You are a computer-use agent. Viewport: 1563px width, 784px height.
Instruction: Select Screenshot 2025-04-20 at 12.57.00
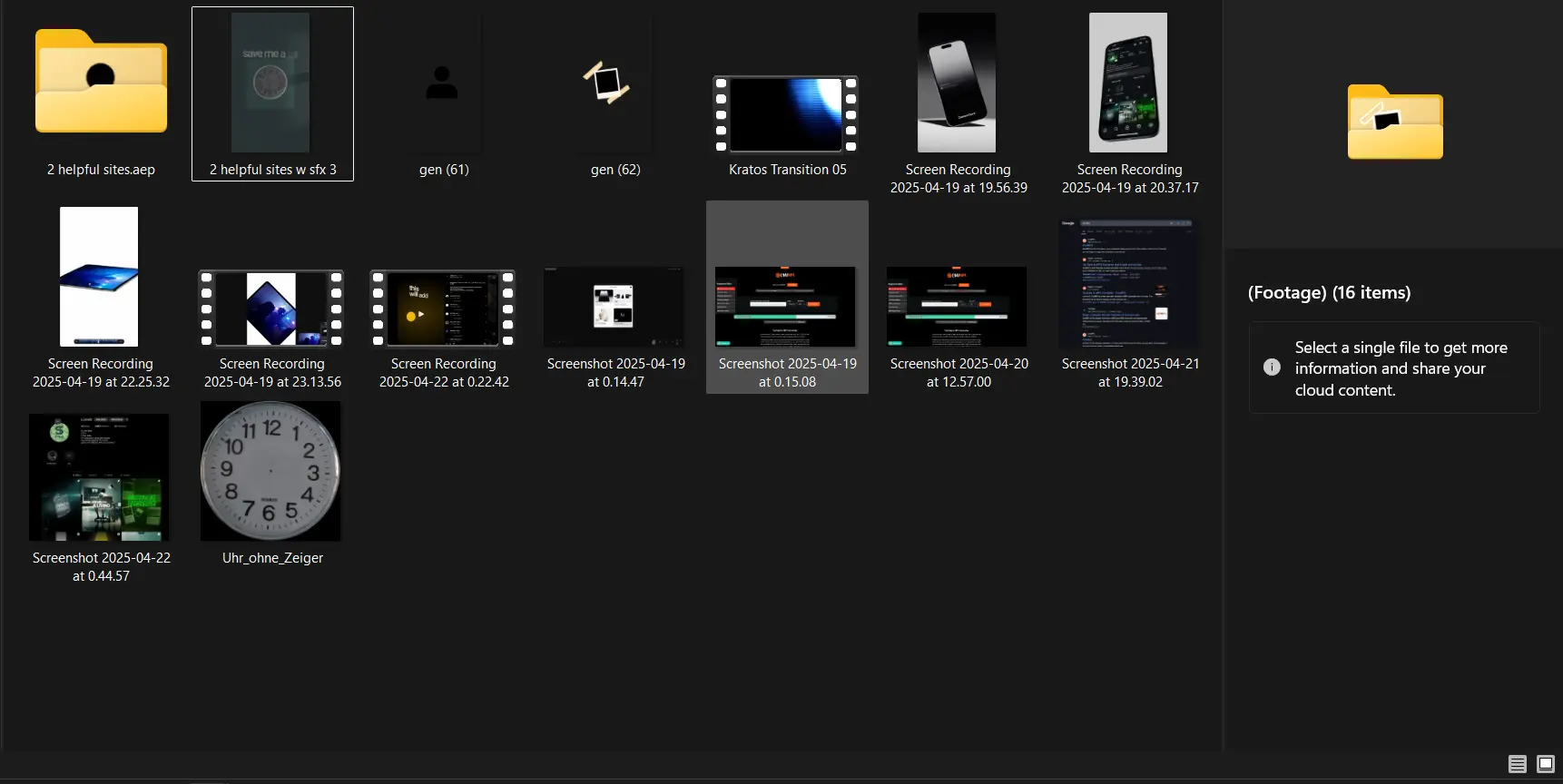pyautogui.click(x=957, y=307)
